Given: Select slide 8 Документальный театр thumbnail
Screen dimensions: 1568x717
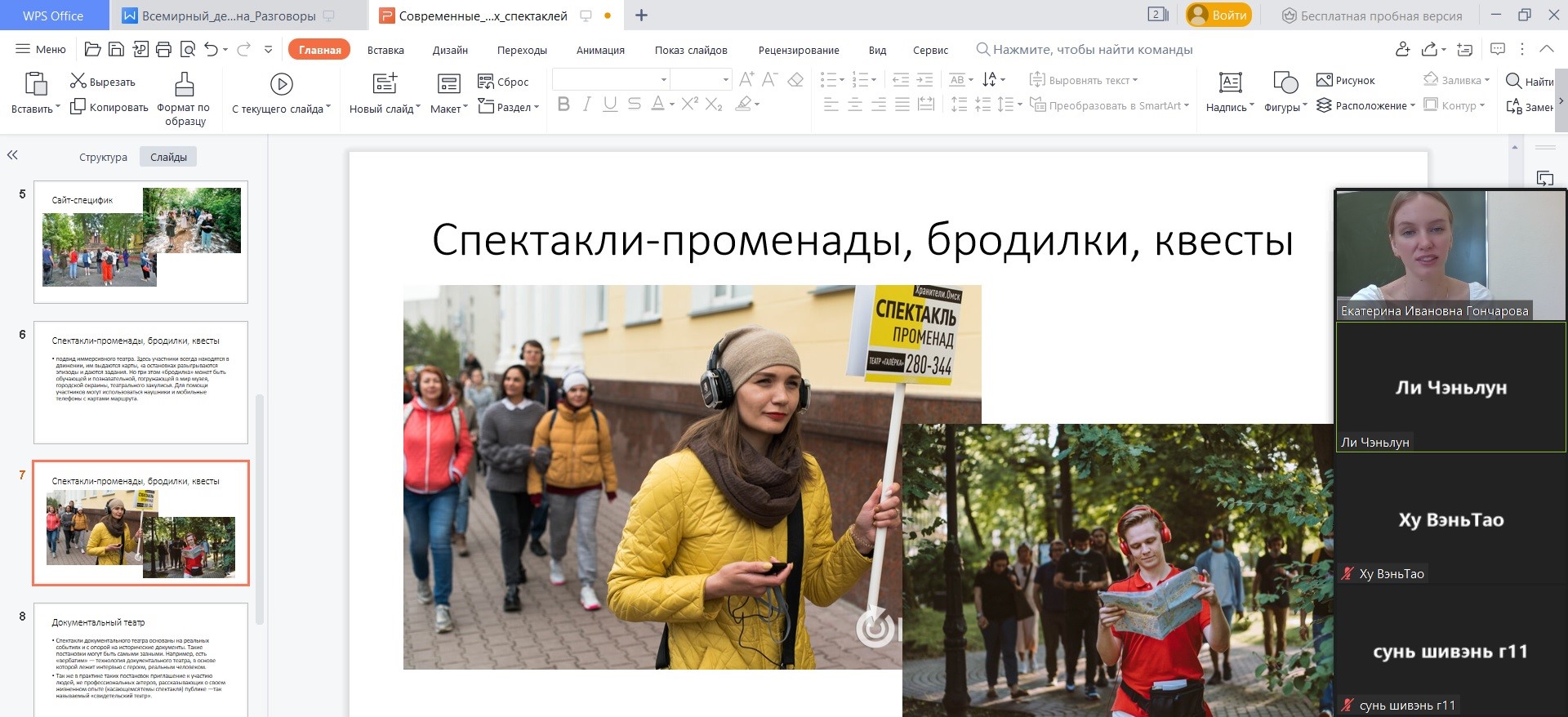Looking at the screenshot, I should [x=140, y=660].
